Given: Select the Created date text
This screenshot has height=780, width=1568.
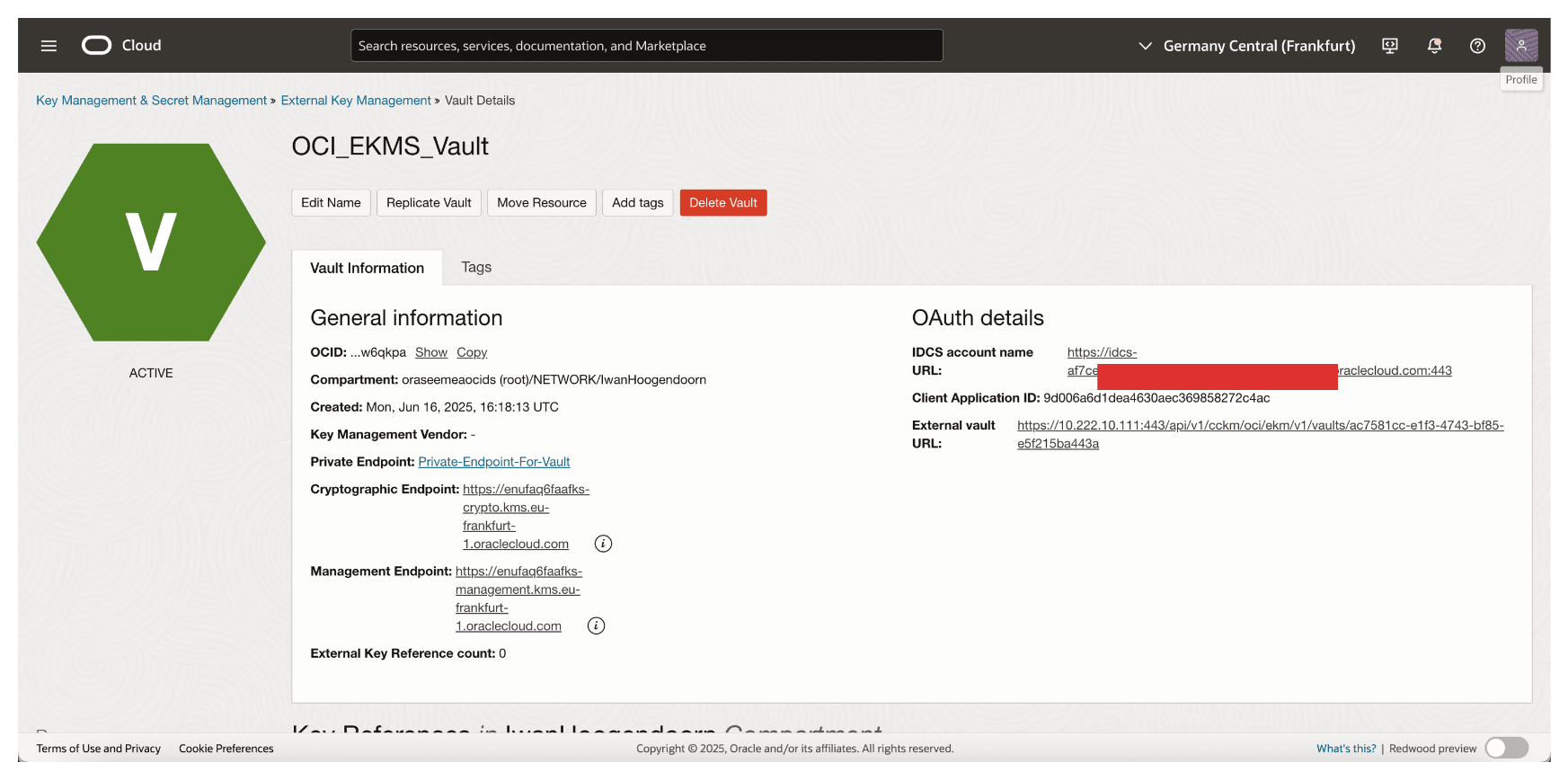Looking at the screenshot, I should point(463,407).
